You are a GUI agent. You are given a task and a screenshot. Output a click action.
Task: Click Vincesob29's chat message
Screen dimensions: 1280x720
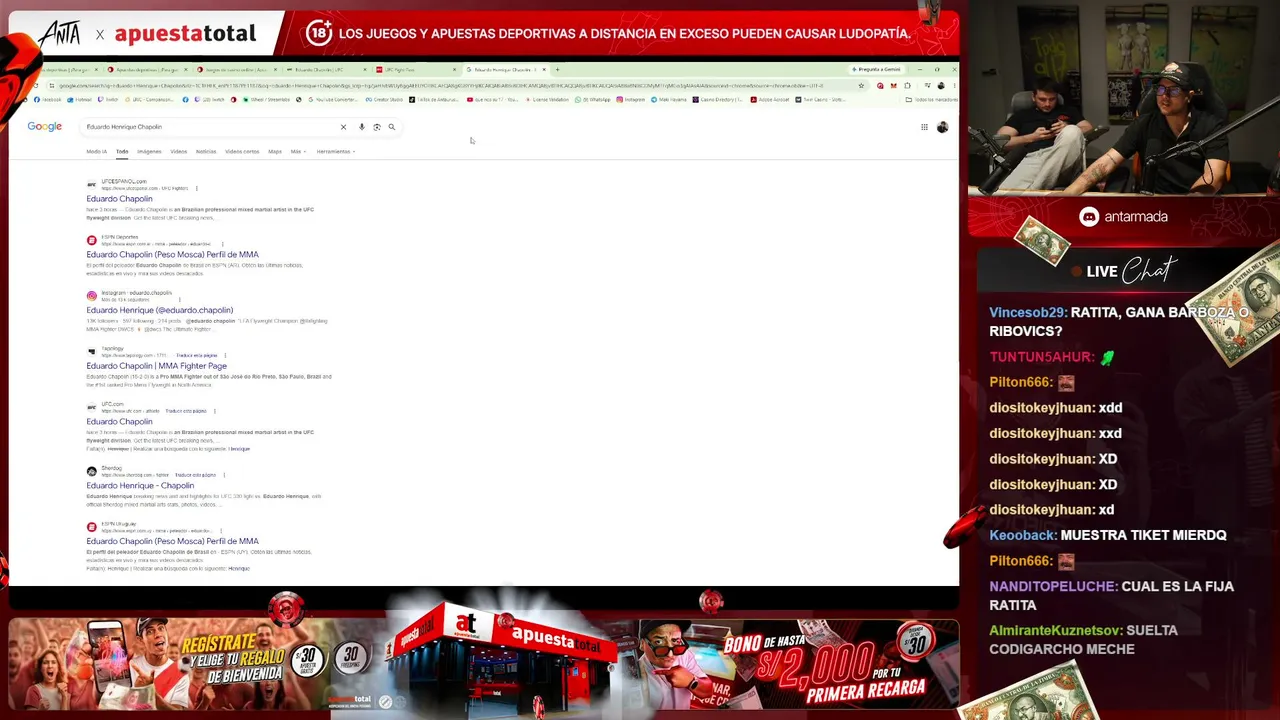click(1119, 322)
